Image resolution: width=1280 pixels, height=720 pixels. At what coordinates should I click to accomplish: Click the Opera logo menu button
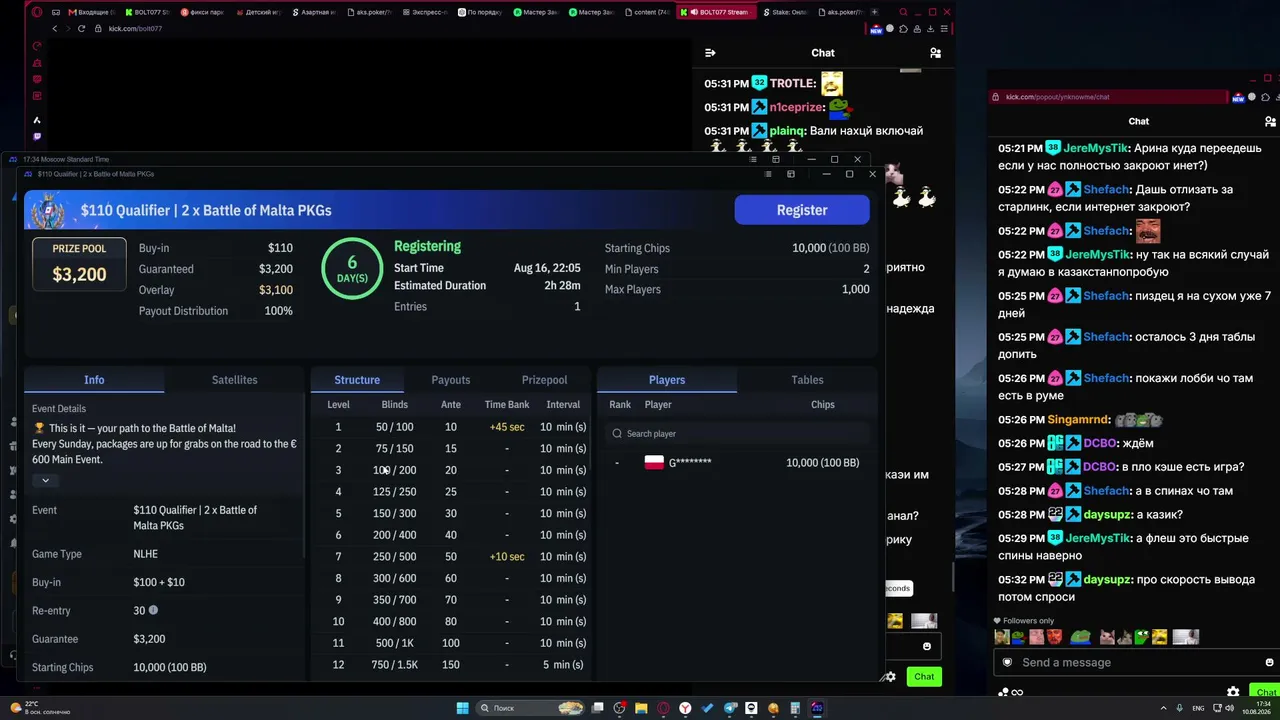[37, 12]
